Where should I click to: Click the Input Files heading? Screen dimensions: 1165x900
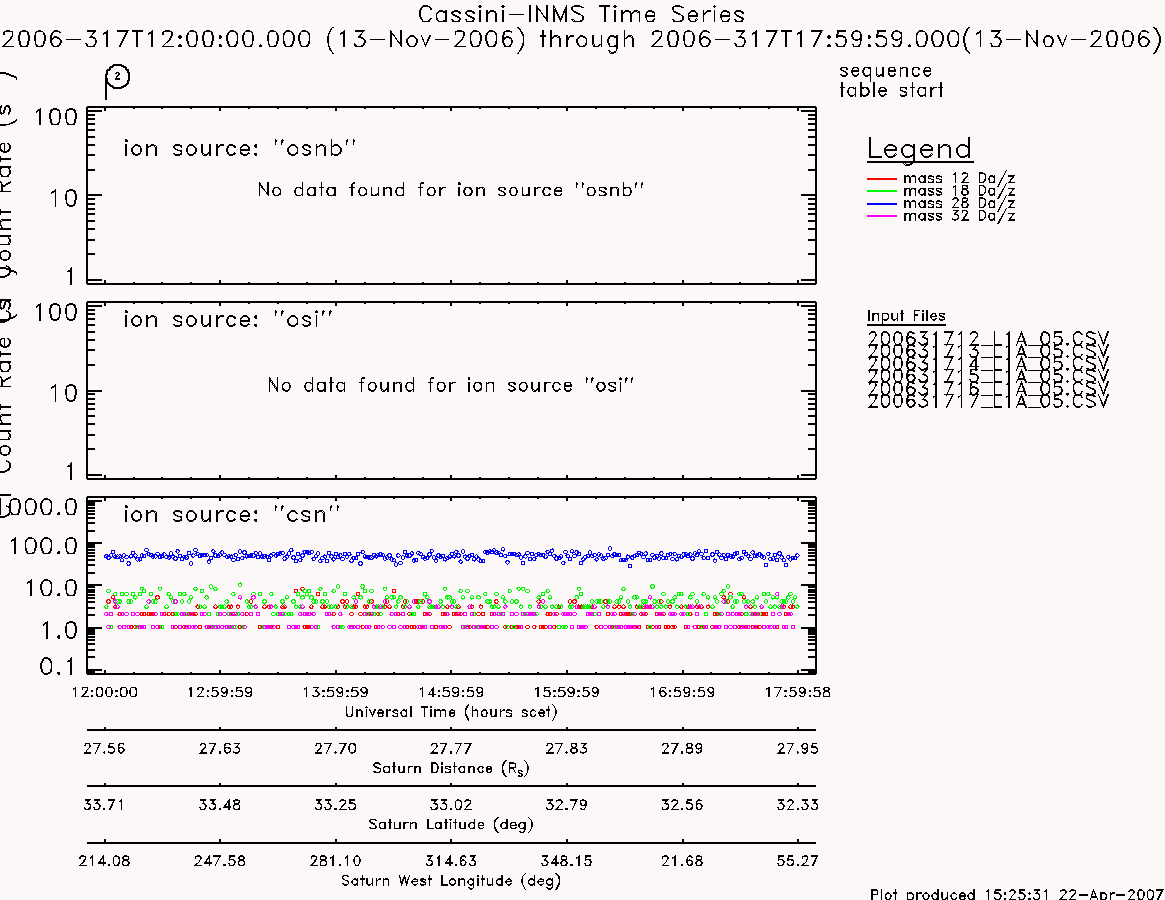pyautogui.click(x=906, y=316)
